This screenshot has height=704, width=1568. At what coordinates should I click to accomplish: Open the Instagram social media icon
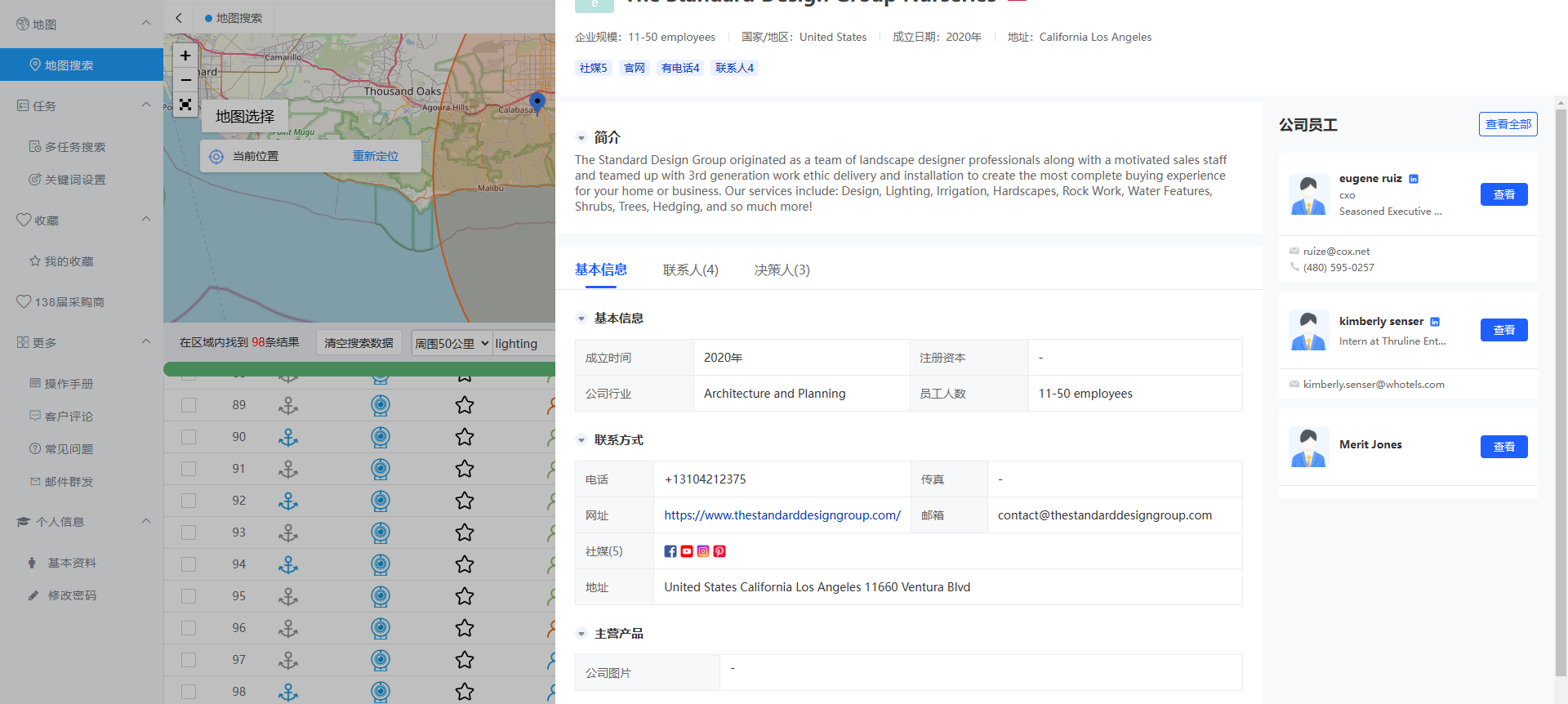(703, 551)
